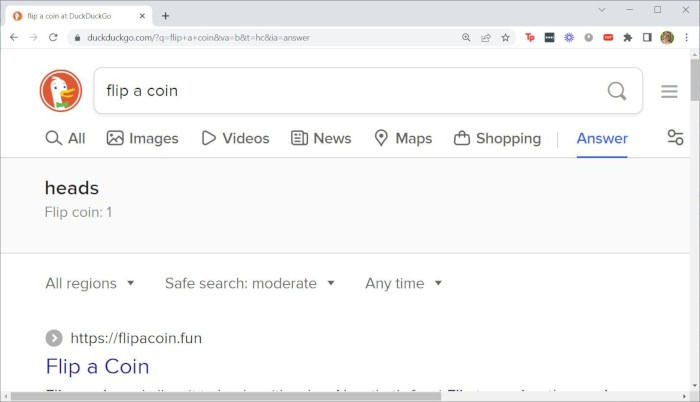This screenshot has height=402, width=700.
Task: Bookmark the page with the star icon
Action: pyautogui.click(x=505, y=38)
